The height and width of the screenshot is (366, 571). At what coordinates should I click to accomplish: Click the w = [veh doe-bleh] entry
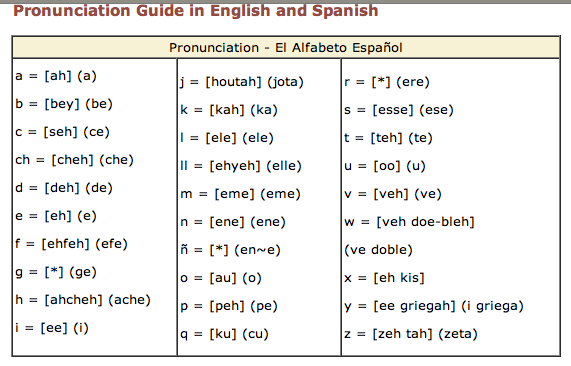point(409,221)
